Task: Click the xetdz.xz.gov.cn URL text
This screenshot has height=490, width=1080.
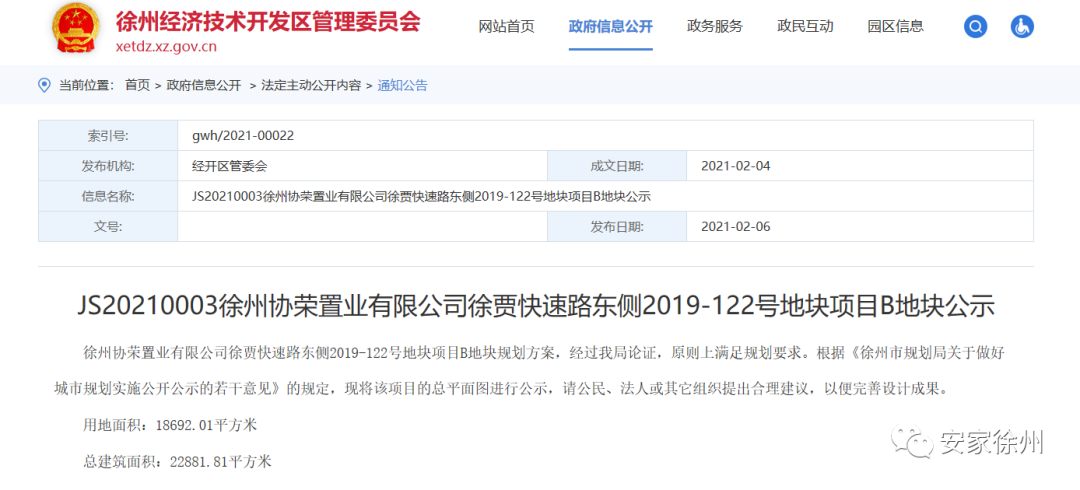Action: (166, 47)
